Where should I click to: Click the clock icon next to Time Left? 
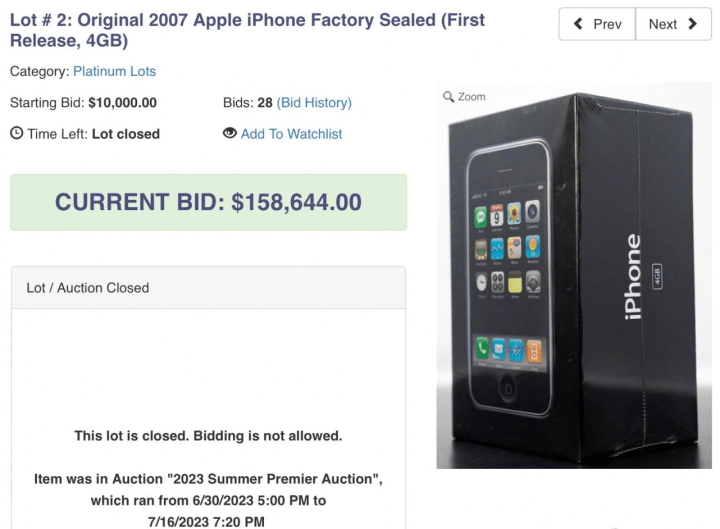(15, 134)
